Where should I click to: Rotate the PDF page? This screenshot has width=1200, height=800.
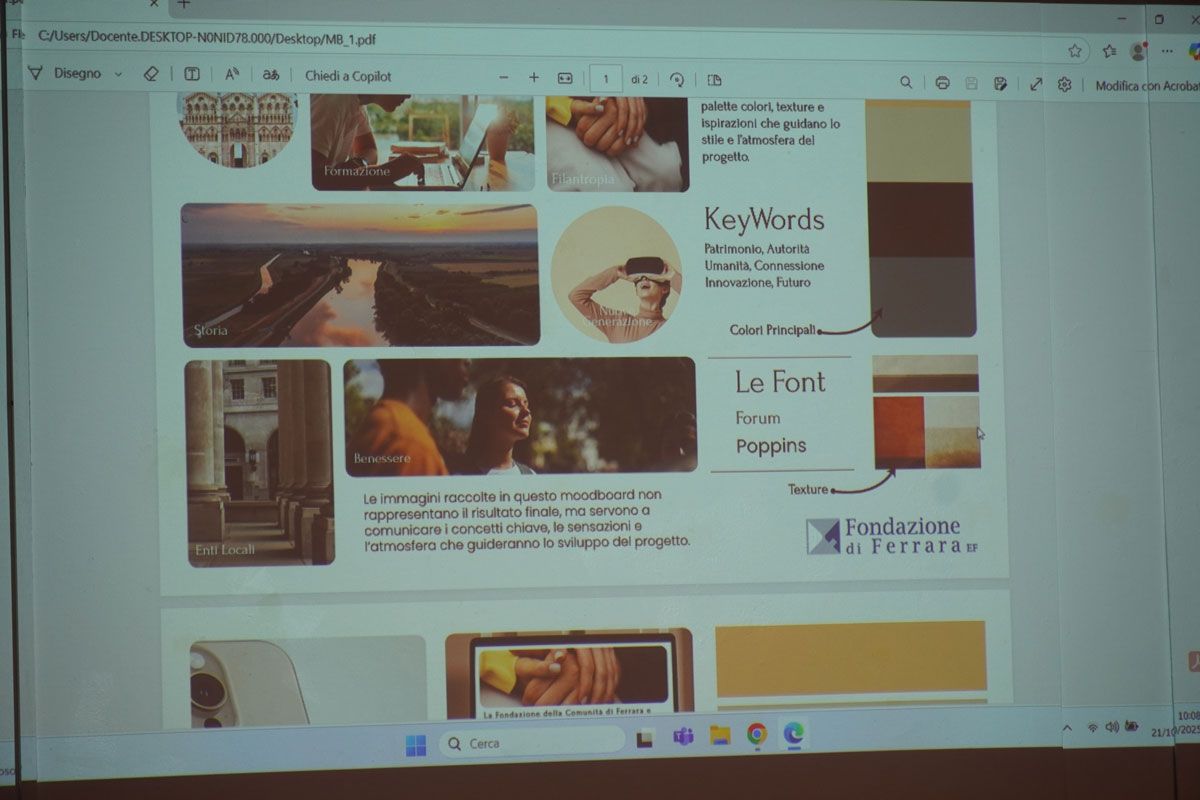pyautogui.click(x=677, y=80)
